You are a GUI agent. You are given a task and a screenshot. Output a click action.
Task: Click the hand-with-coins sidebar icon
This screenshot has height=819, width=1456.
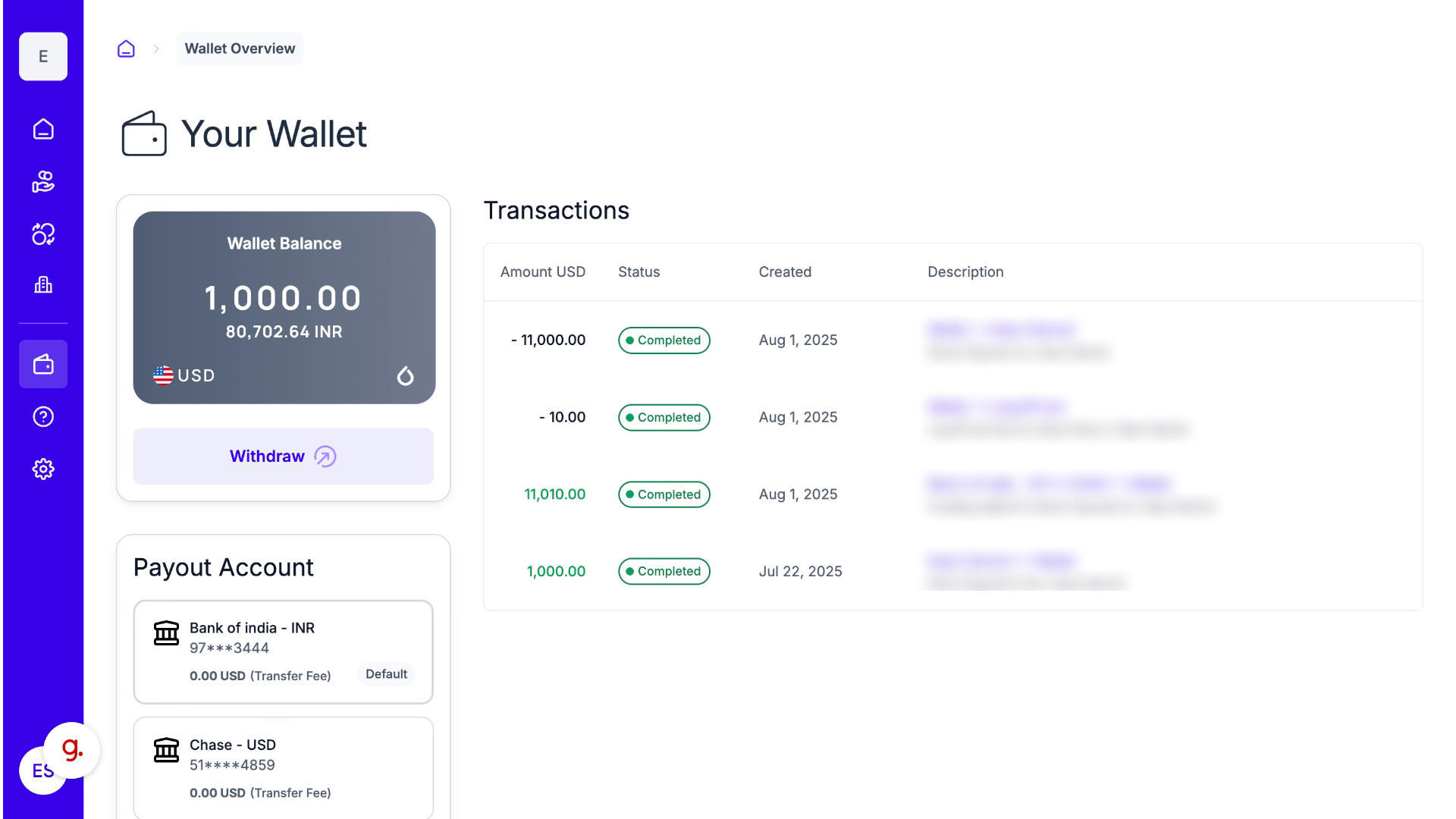(43, 181)
